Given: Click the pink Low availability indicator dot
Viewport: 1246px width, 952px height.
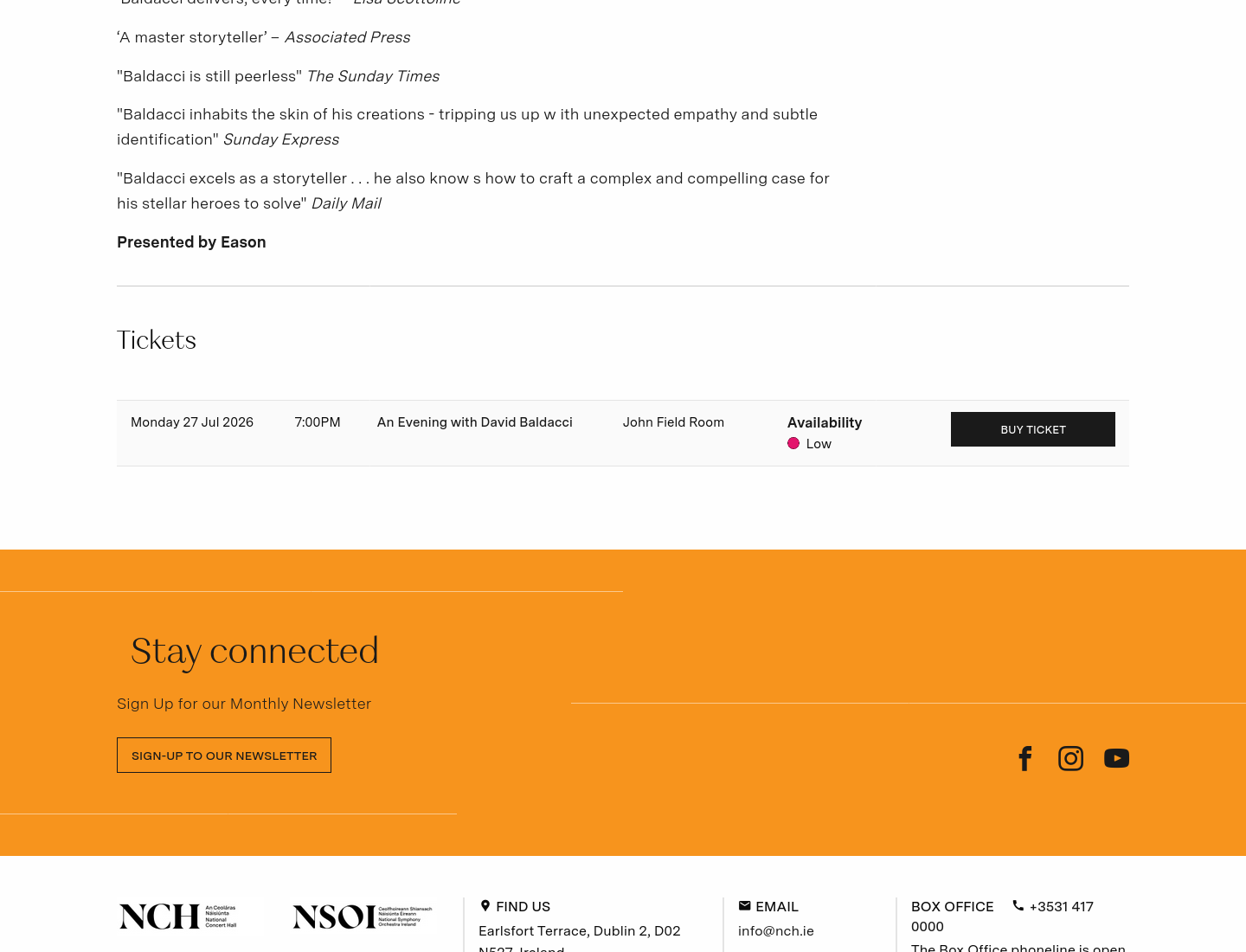Looking at the screenshot, I should click(x=793, y=443).
